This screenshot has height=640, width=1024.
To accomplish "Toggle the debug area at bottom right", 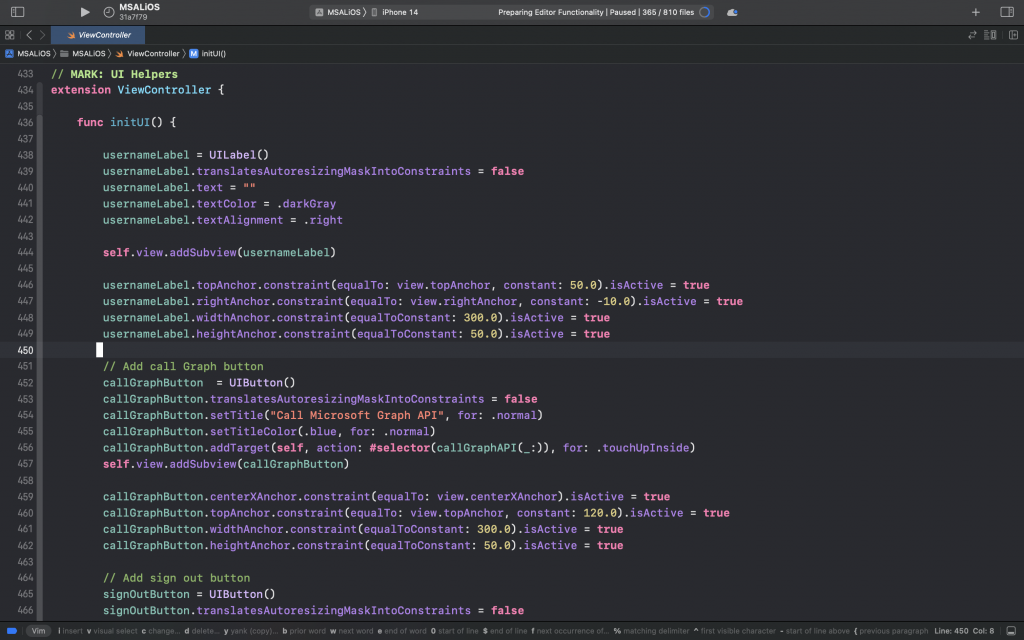I will 1011,631.
